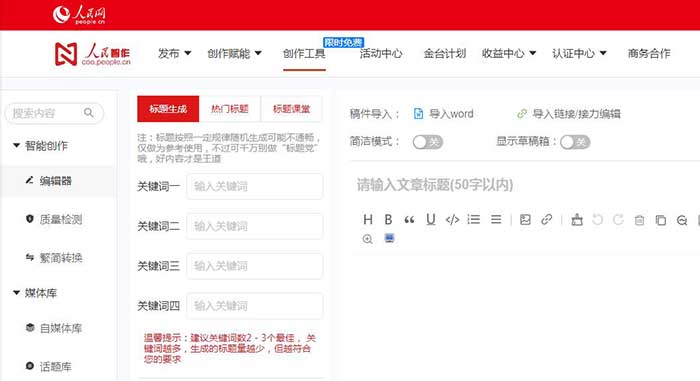
Task: Focus 关键词一 input field
Action: pos(254,186)
